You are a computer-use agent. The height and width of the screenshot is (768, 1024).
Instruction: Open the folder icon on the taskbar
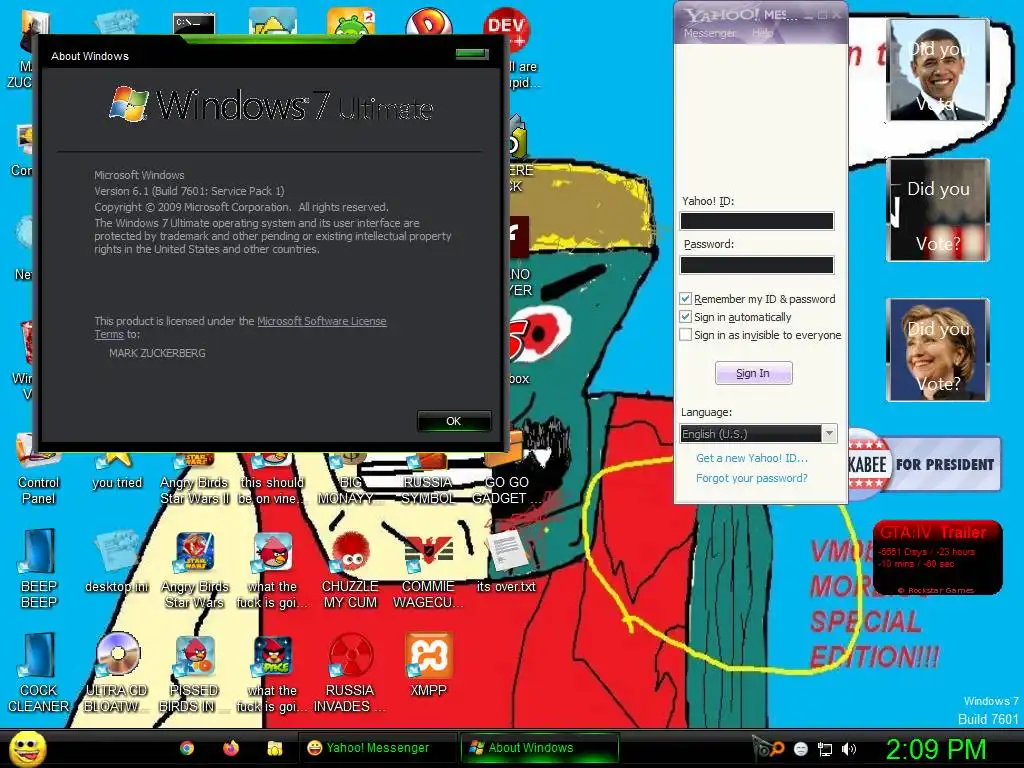pyautogui.click(x=274, y=748)
